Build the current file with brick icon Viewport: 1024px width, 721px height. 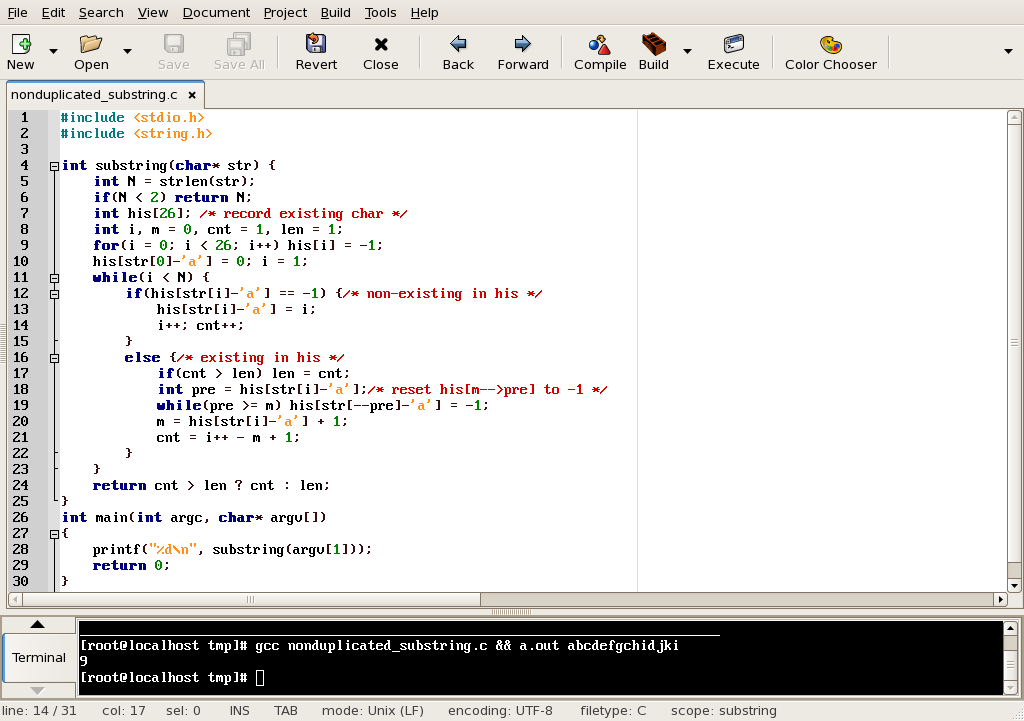click(x=654, y=44)
